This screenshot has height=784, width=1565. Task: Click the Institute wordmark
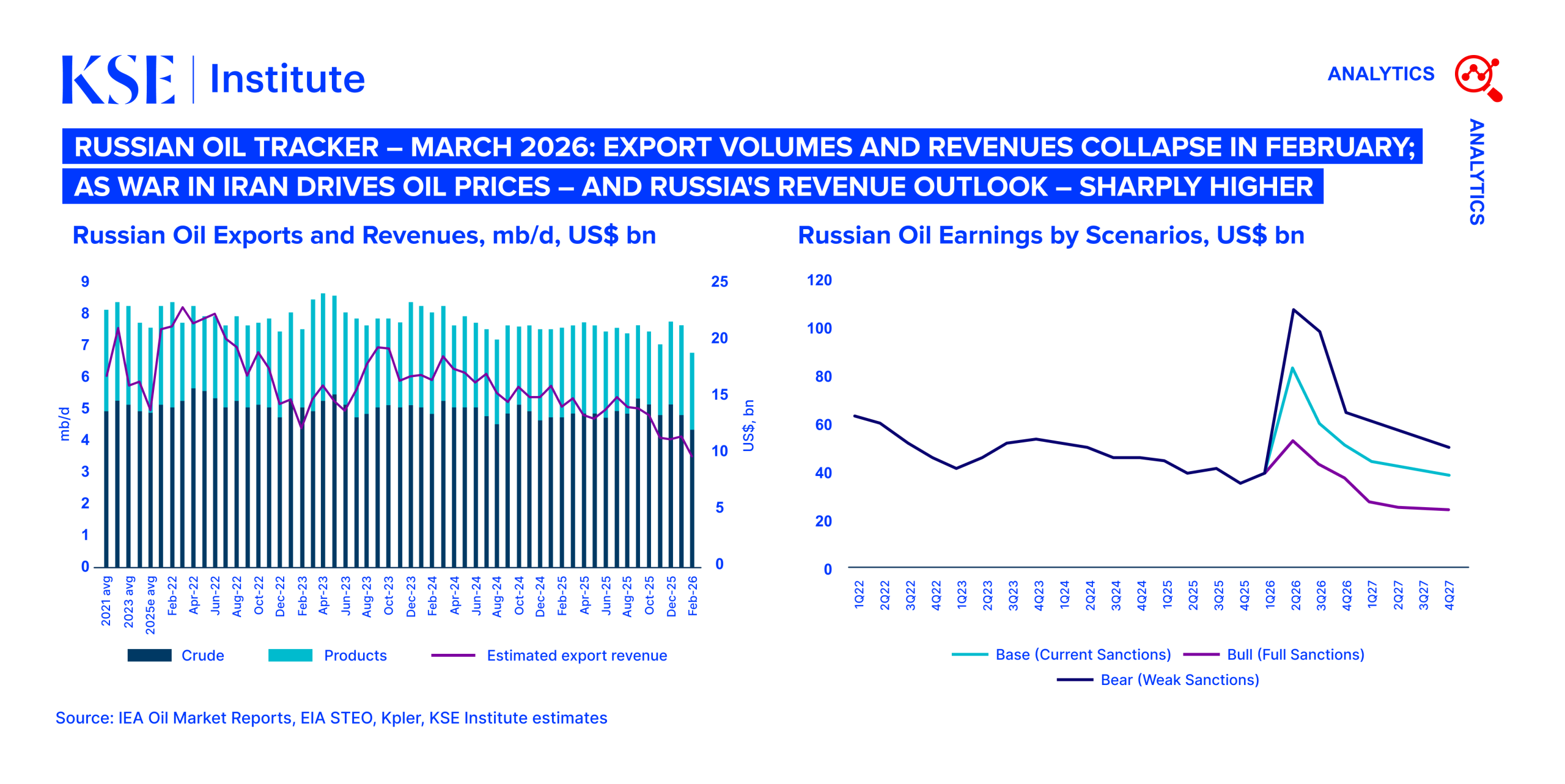coord(287,79)
